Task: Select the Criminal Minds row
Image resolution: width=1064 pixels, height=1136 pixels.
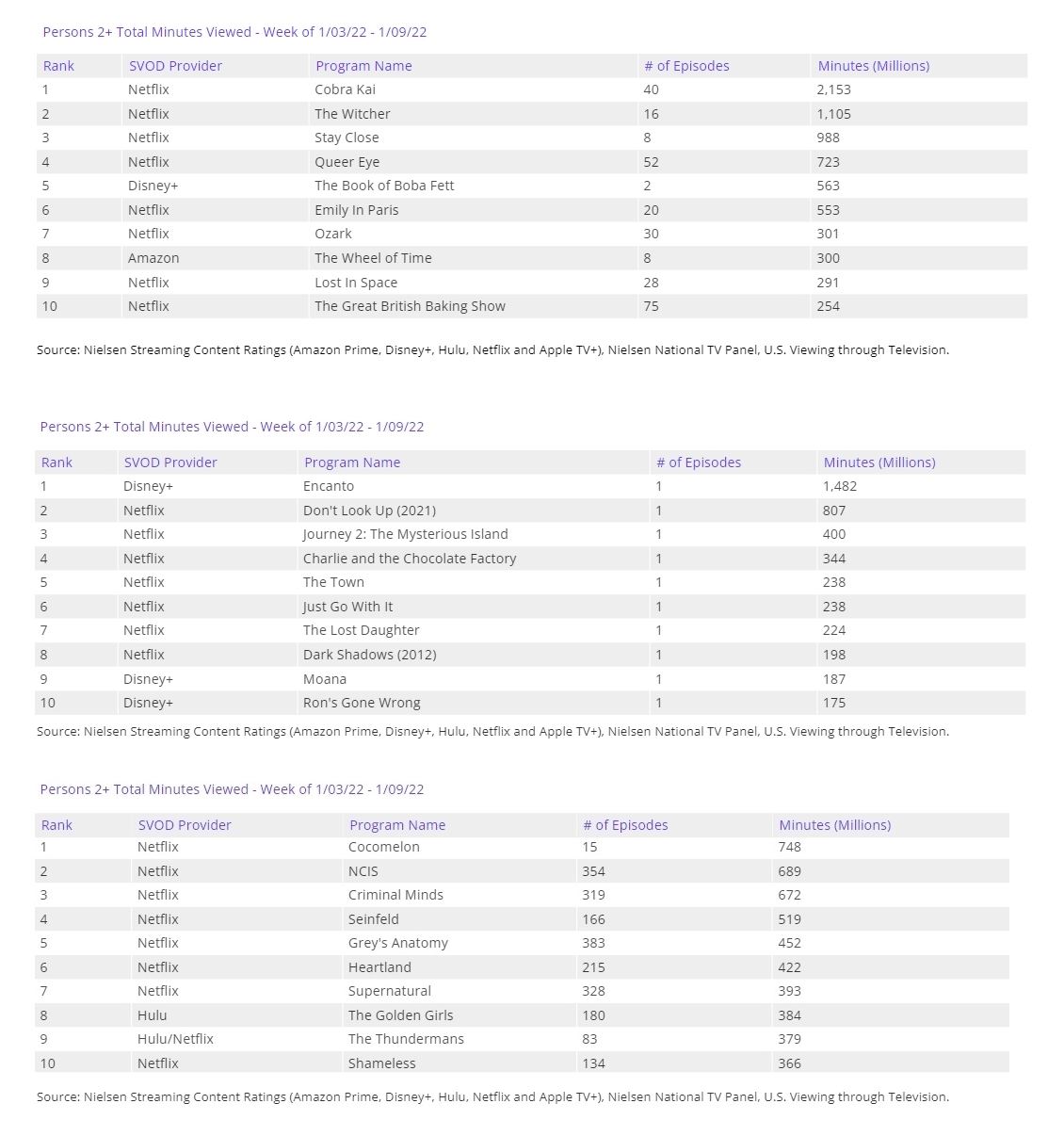Action: point(395,895)
